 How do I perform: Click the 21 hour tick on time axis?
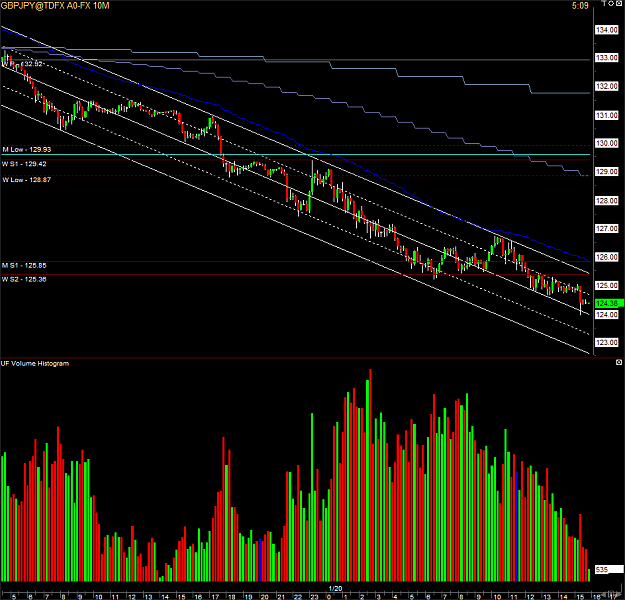281,597
